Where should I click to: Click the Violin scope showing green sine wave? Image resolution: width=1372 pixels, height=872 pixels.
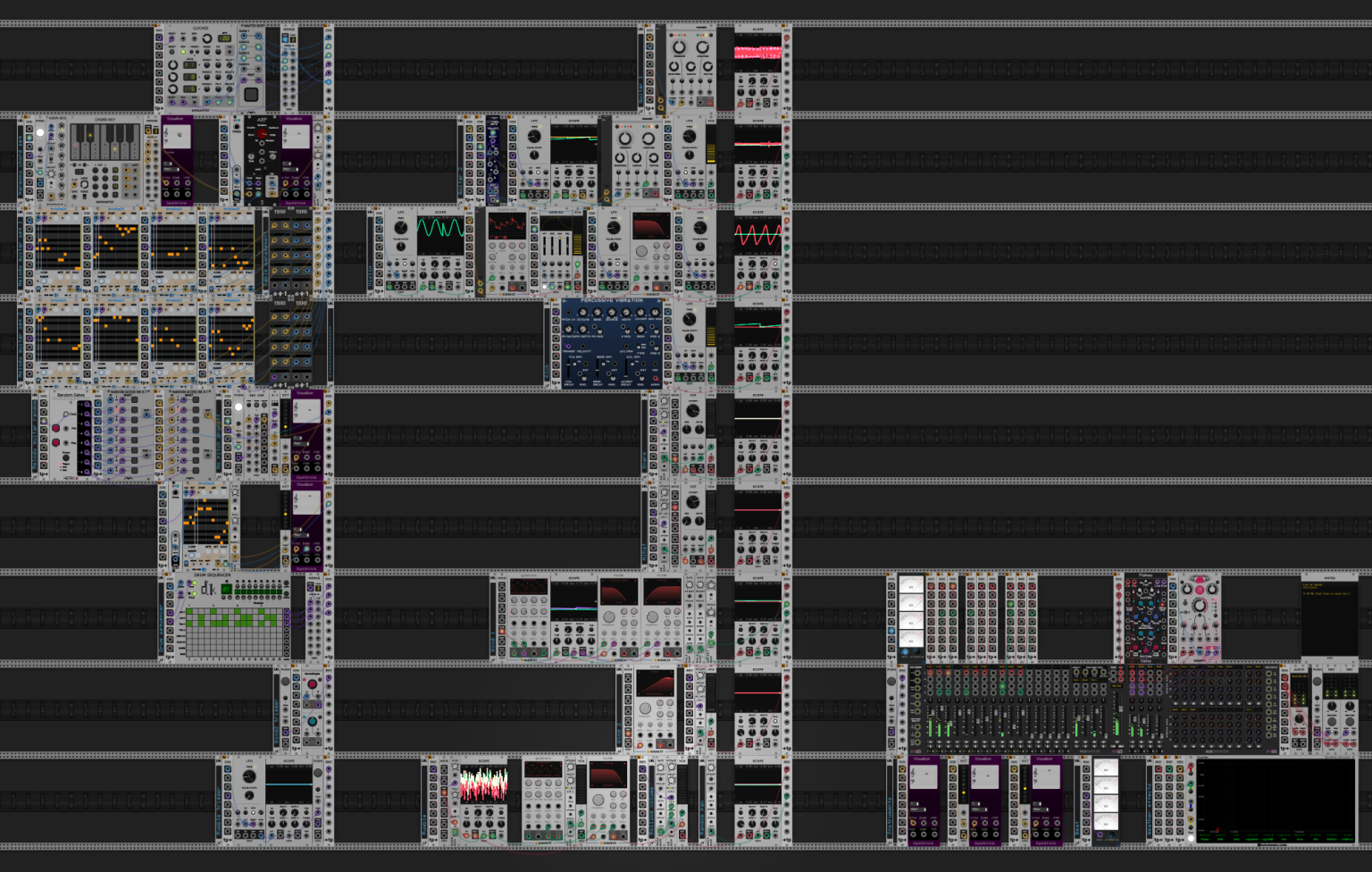[x=440, y=236]
